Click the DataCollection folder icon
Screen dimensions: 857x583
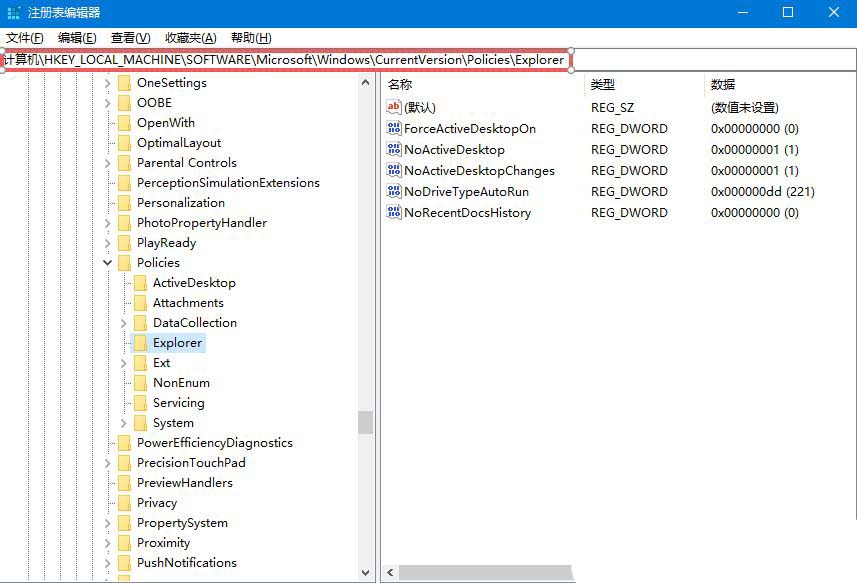140,322
